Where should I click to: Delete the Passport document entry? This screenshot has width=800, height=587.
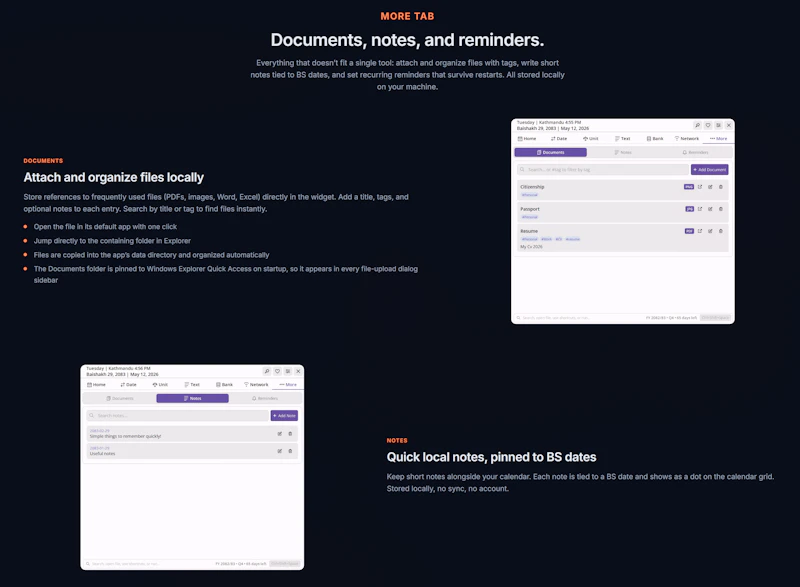click(721, 209)
